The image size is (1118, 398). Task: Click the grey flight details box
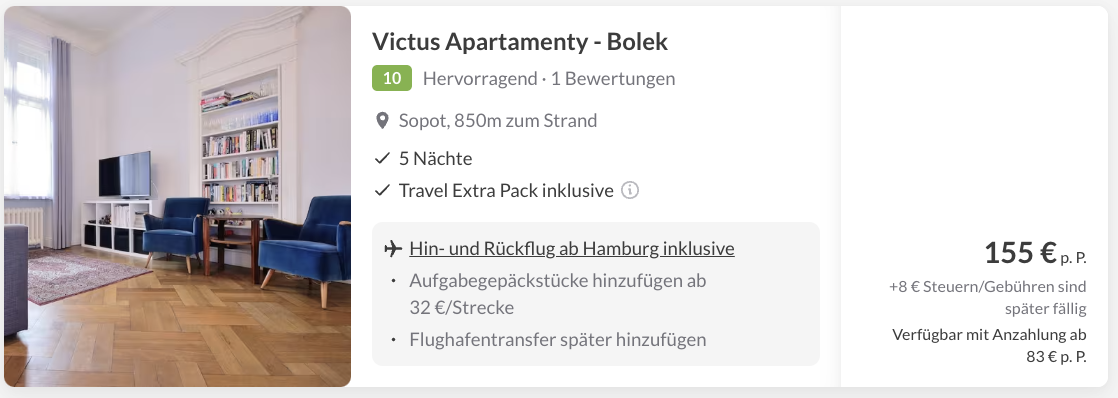click(596, 294)
